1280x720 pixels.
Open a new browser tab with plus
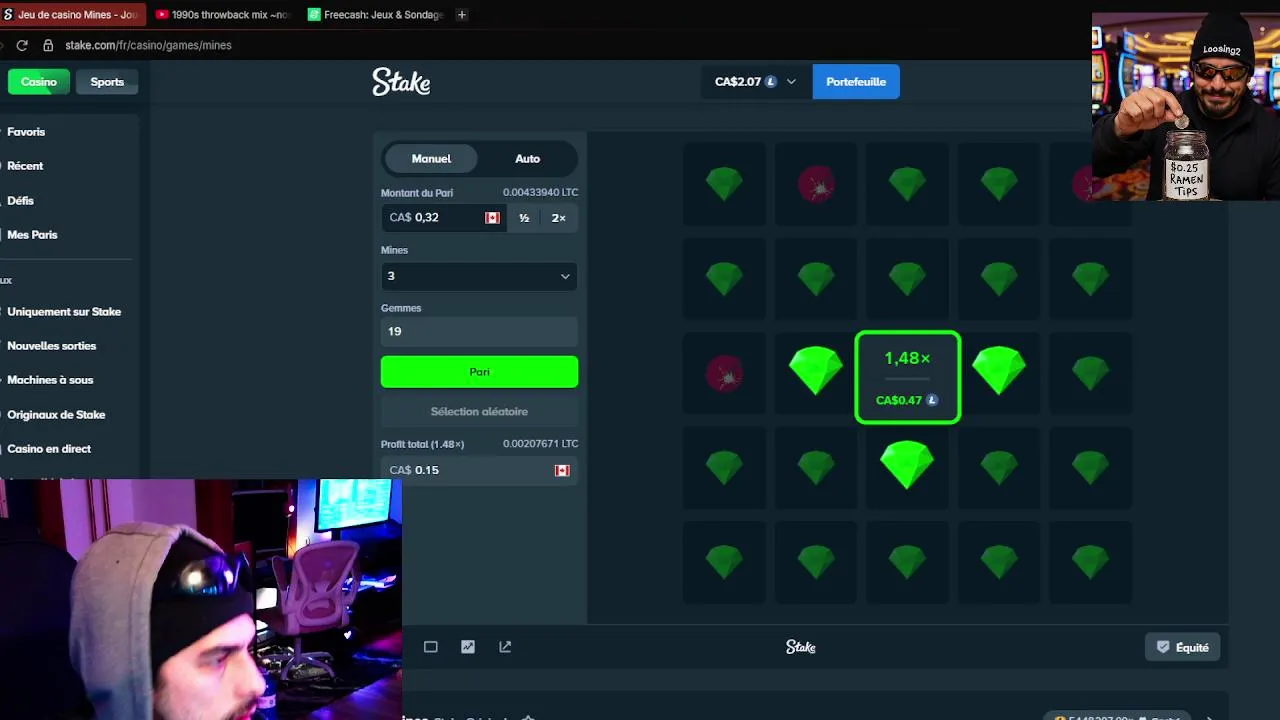click(x=461, y=15)
